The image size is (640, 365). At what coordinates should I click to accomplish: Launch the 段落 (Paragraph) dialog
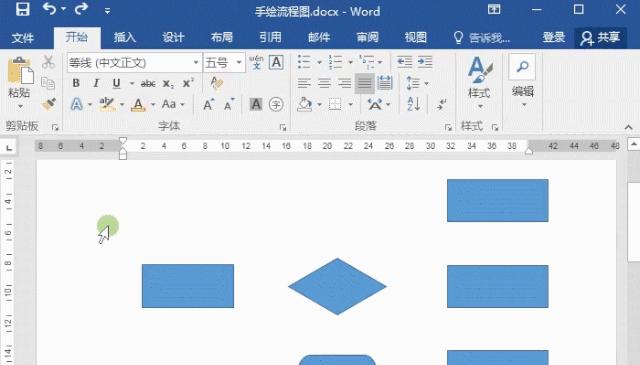[448, 128]
